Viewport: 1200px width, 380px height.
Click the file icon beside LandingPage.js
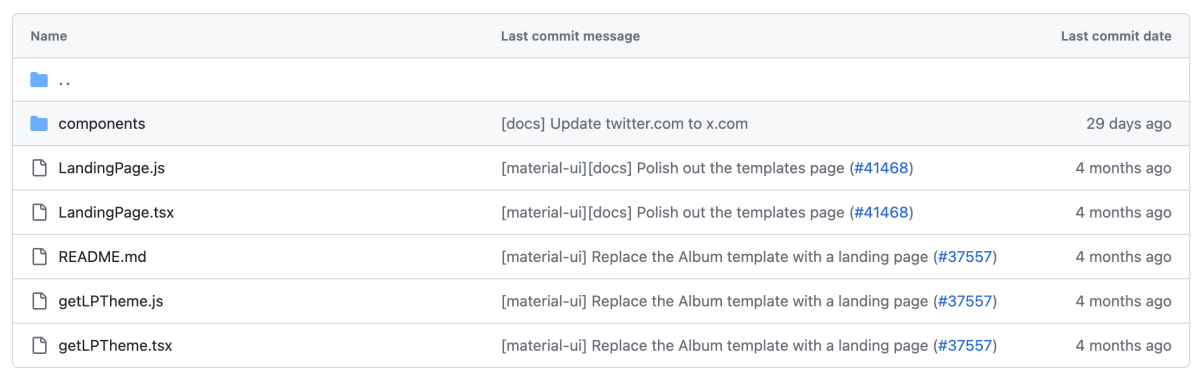pyautogui.click(x=39, y=168)
